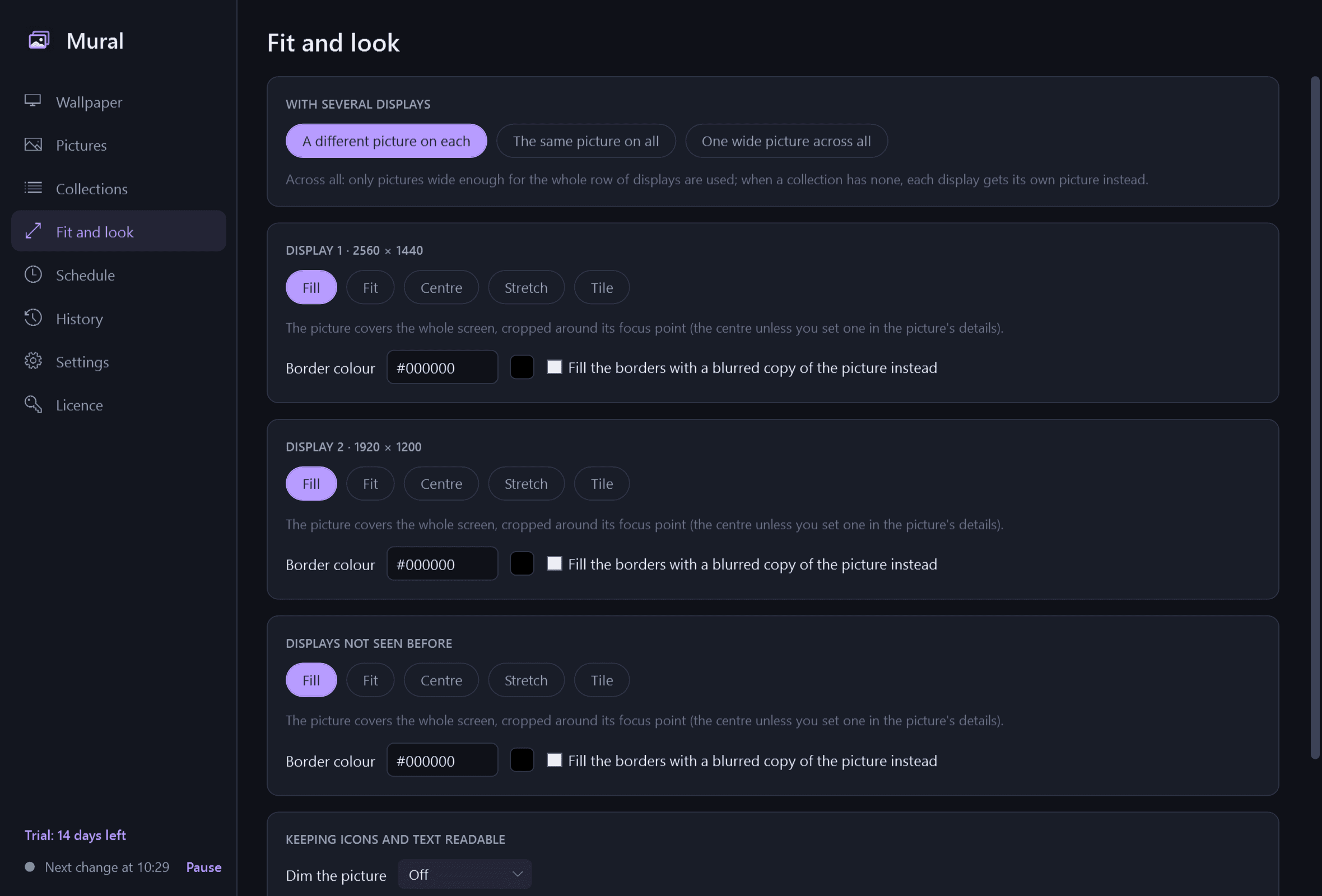
Task: Click the Display 2 border colour hex field
Action: coord(442,563)
